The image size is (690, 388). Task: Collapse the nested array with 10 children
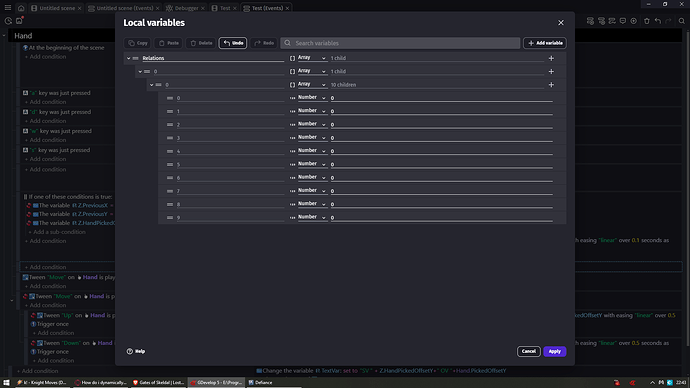click(151, 84)
